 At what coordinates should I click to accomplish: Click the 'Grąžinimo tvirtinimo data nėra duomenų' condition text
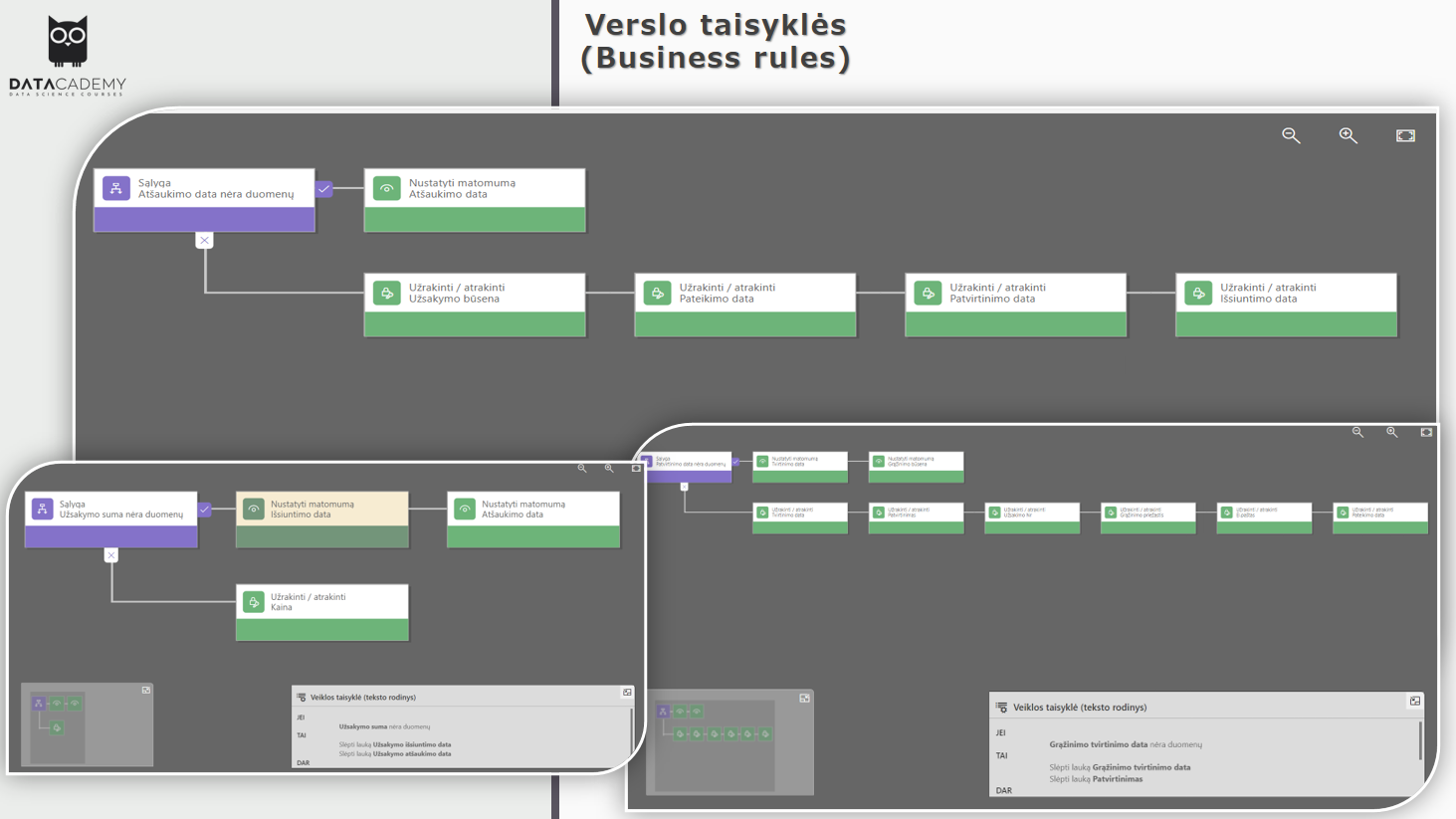tap(1126, 744)
